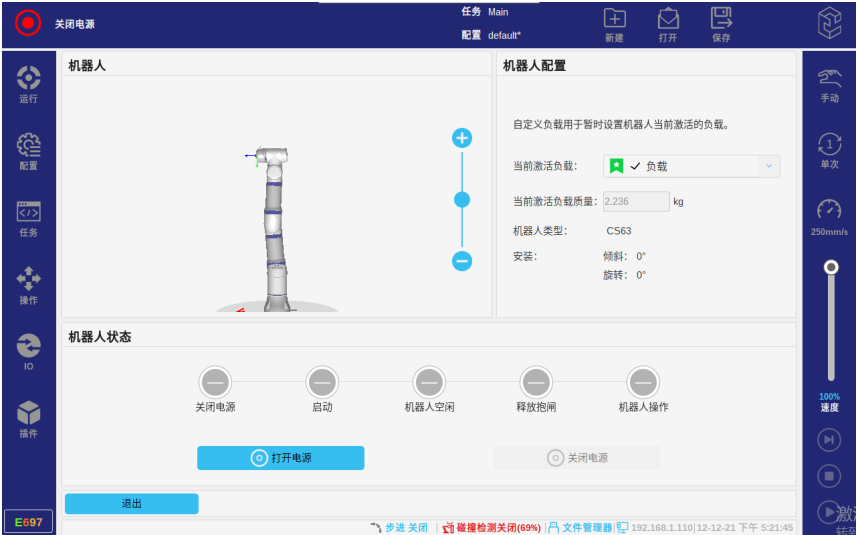Open the IO sidebar page
This screenshot has width=859, height=535.
coord(29,352)
